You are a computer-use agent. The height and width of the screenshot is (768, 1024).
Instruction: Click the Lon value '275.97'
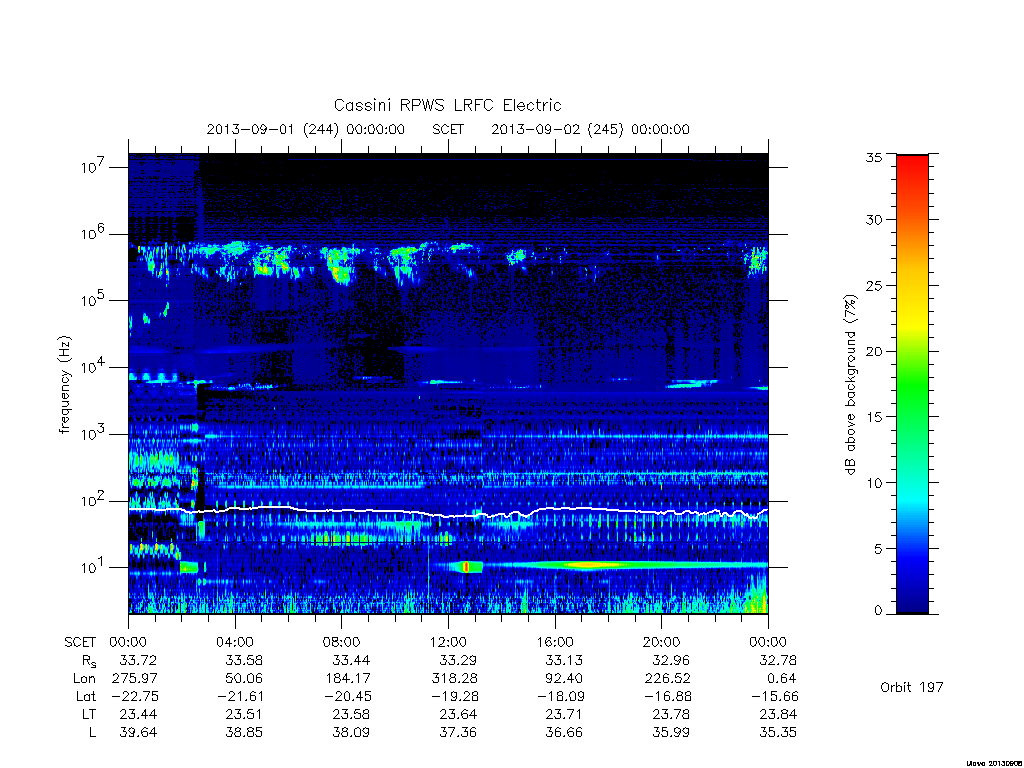135,679
